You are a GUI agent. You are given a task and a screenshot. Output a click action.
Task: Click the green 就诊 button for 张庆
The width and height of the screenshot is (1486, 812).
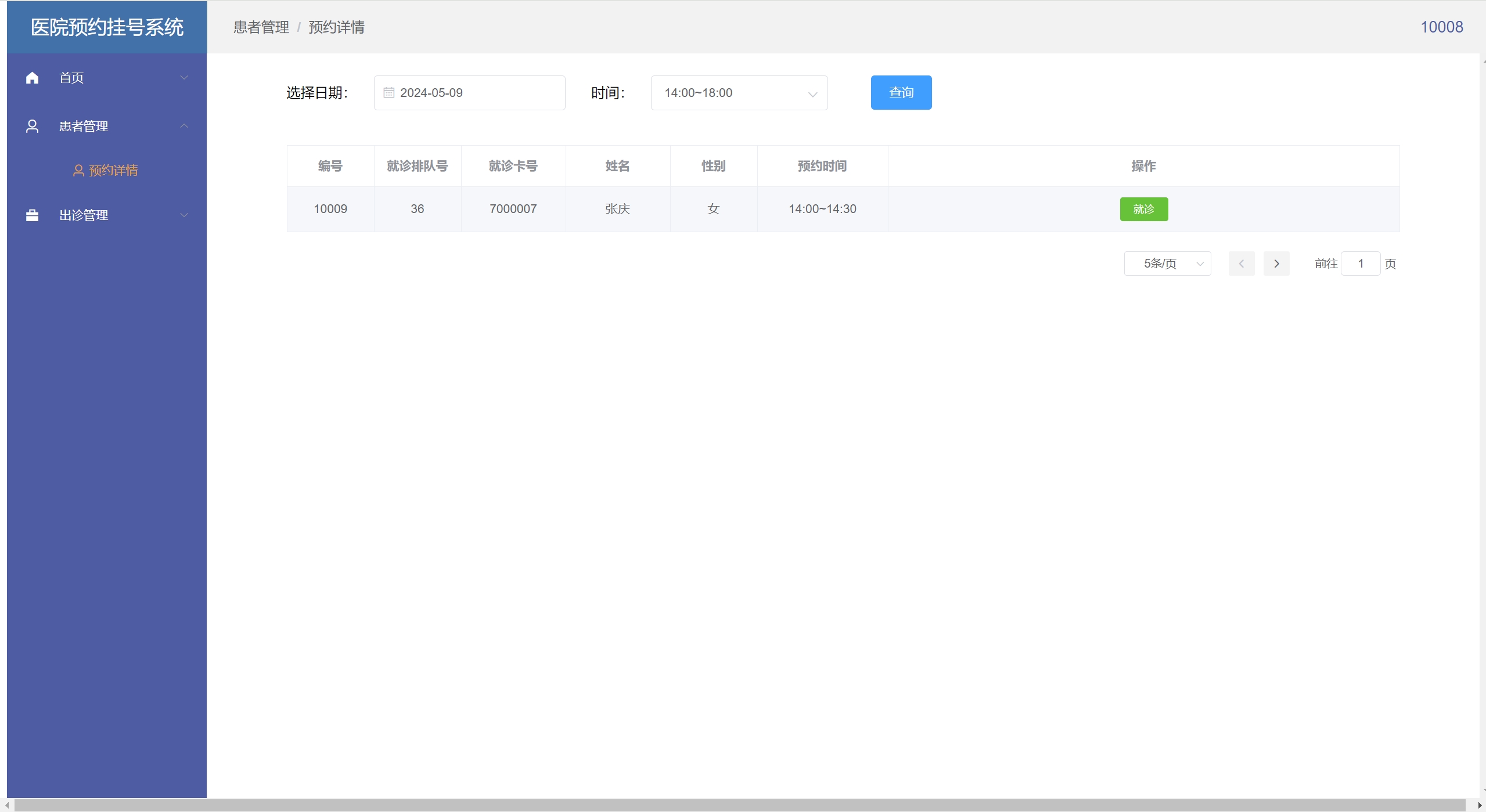[1143, 209]
